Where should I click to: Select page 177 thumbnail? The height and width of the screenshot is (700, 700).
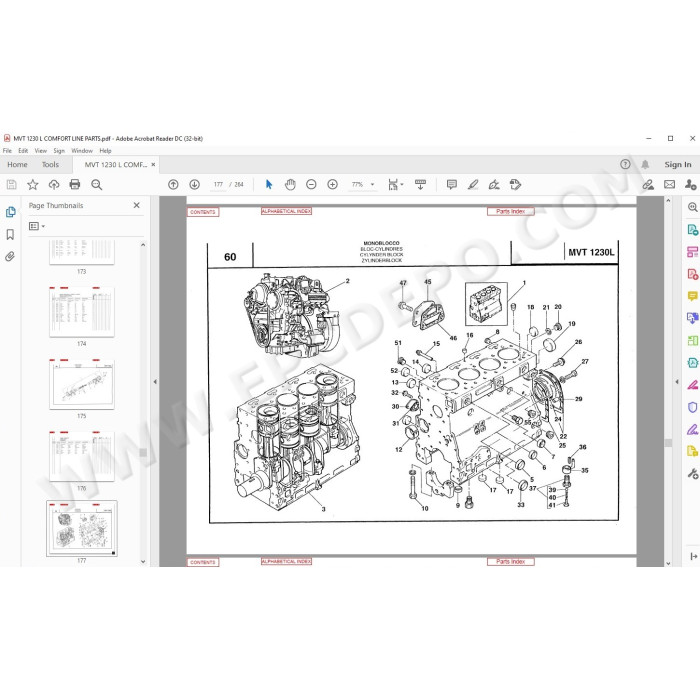[x=82, y=529]
